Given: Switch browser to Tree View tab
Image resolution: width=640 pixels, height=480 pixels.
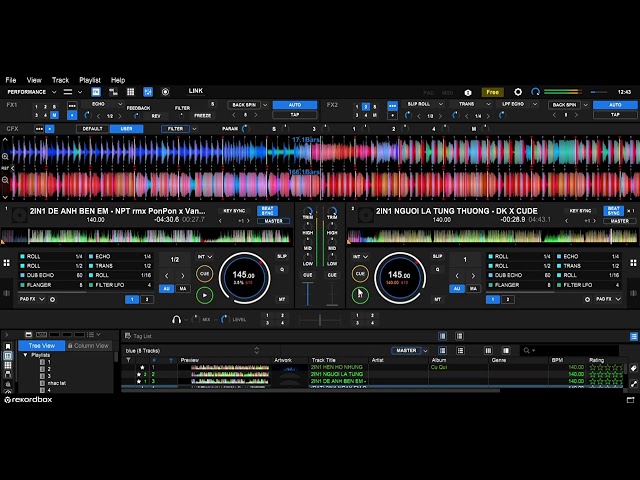Looking at the screenshot, I should click(42, 345).
